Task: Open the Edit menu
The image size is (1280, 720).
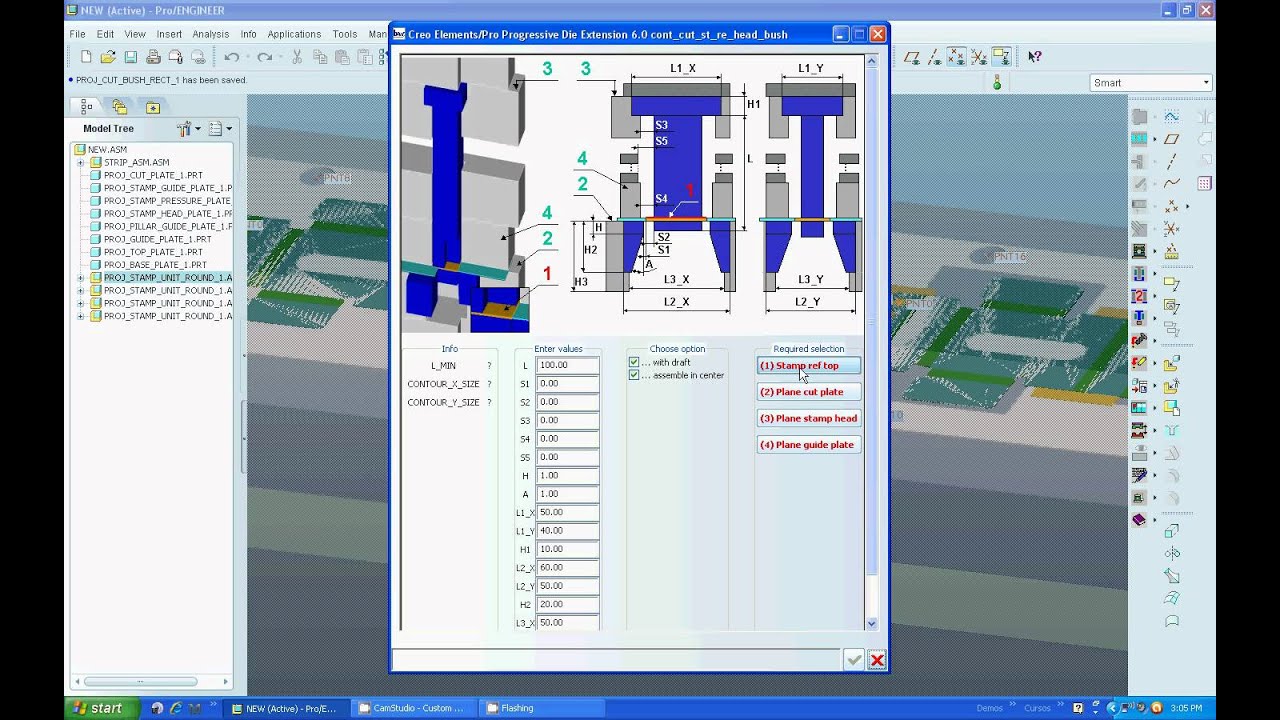Action: 105,34
